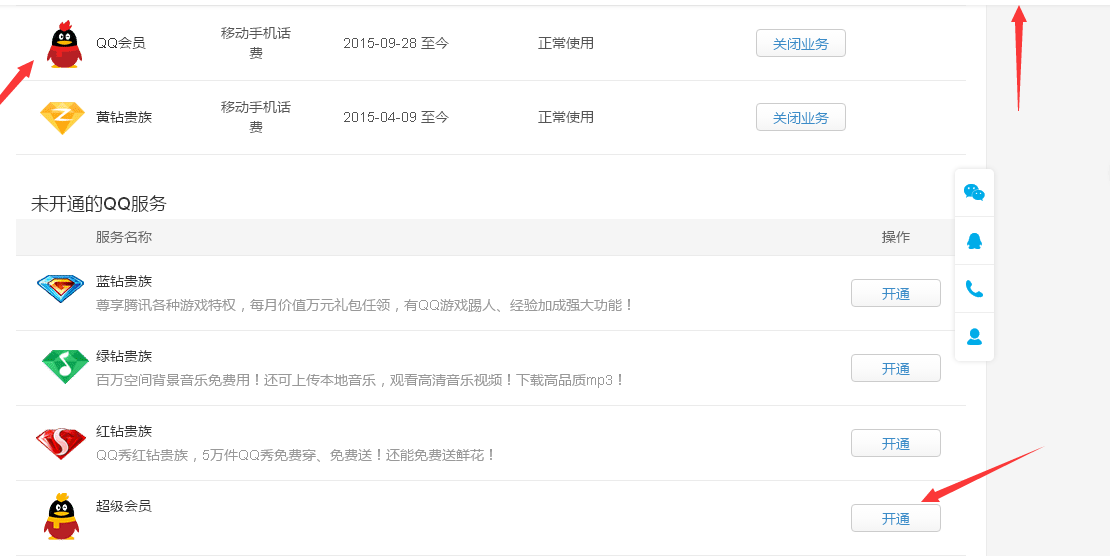Click the user profile icon in side panel
The width and height of the screenshot is (1110, 556).
974,336
